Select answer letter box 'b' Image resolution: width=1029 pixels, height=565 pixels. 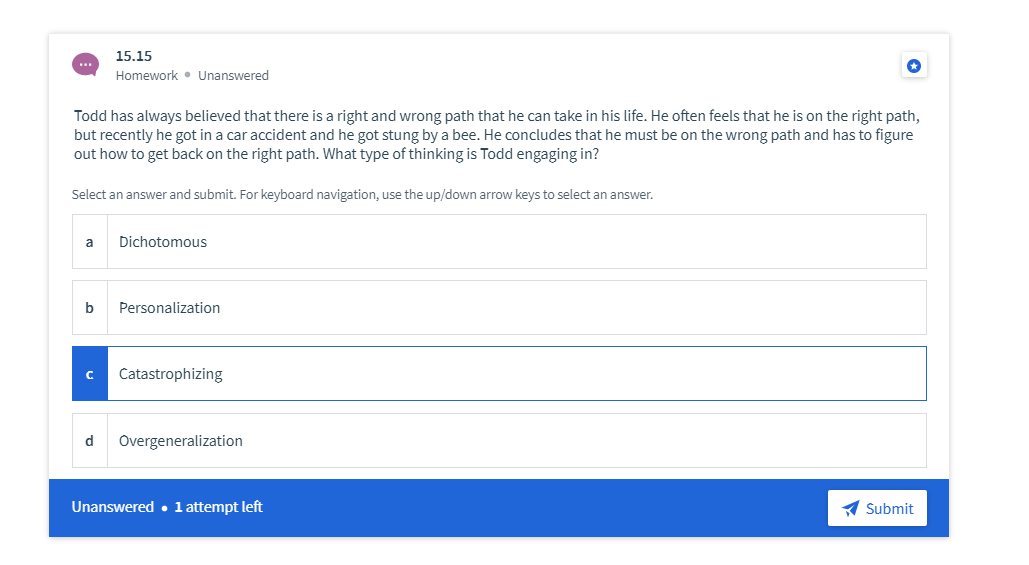coord(90,308)
